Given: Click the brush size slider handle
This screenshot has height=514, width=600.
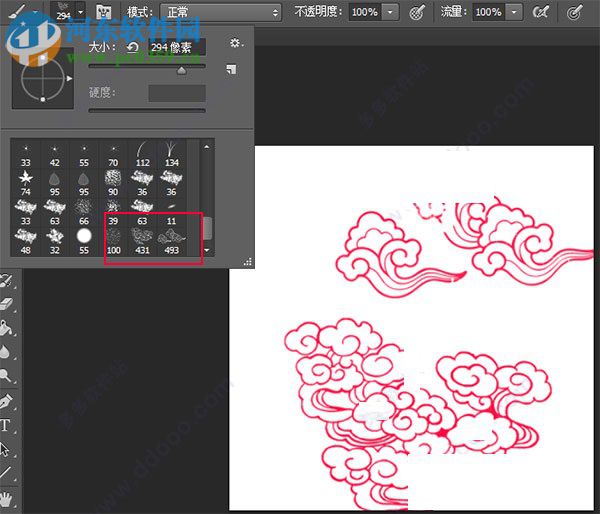Looking at the screenshot, I should [181, 70].
